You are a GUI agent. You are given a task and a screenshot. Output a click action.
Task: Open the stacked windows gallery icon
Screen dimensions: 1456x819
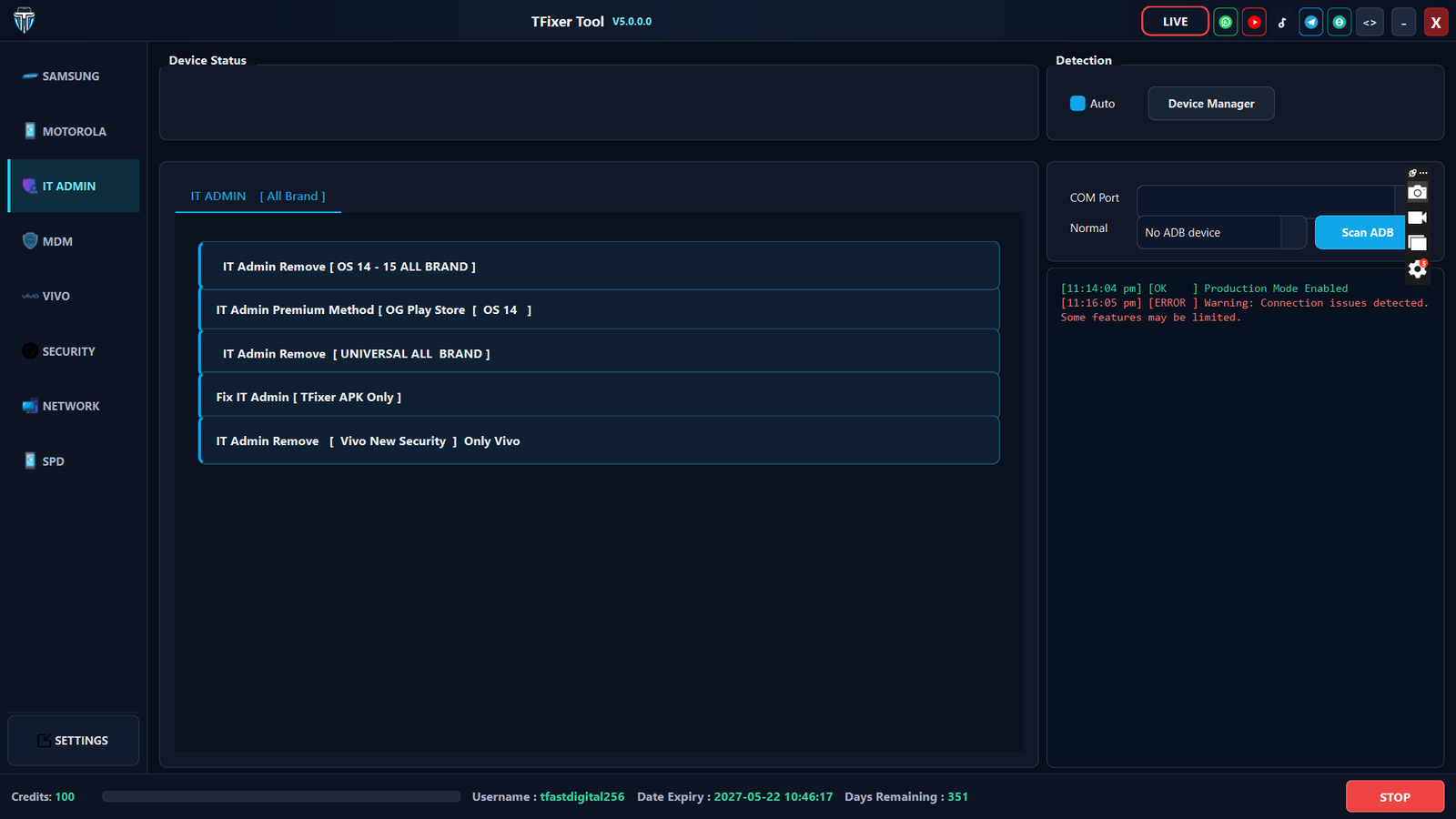tap(1418, 243)
